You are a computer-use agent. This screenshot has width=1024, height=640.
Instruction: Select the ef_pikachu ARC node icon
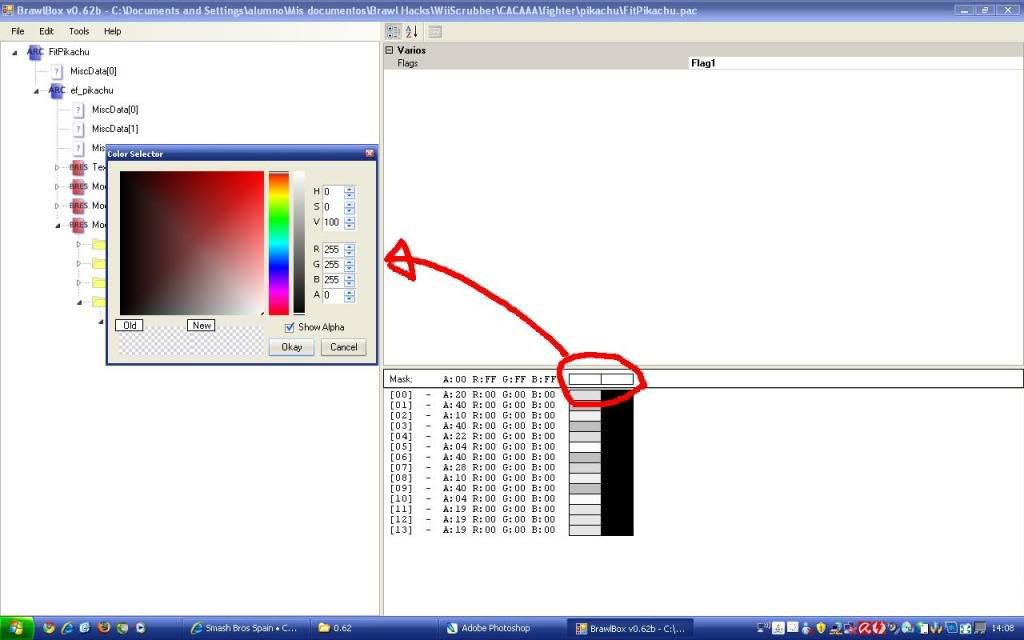pos(57,90)
